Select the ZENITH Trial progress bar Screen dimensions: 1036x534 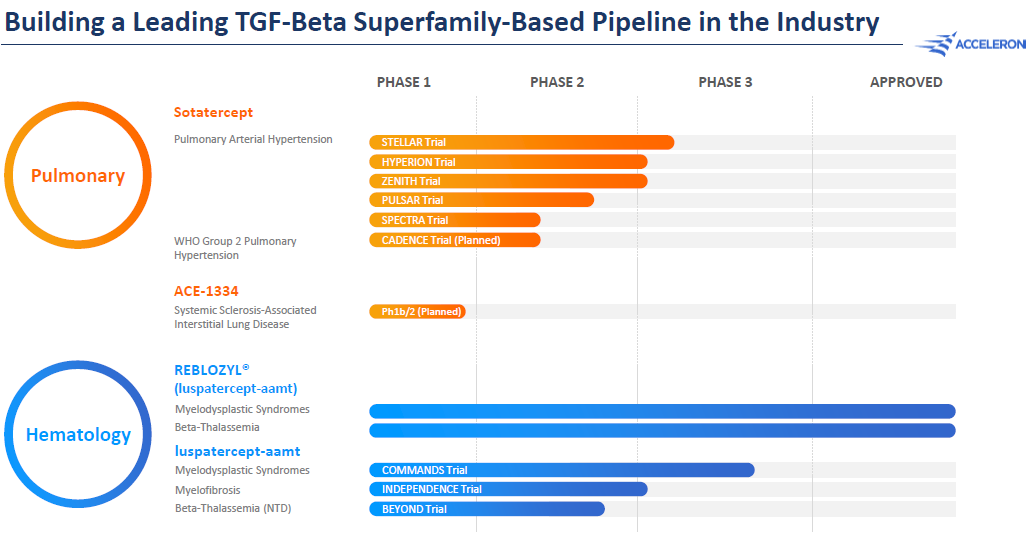pyautogui.click(x=508, y=181)
